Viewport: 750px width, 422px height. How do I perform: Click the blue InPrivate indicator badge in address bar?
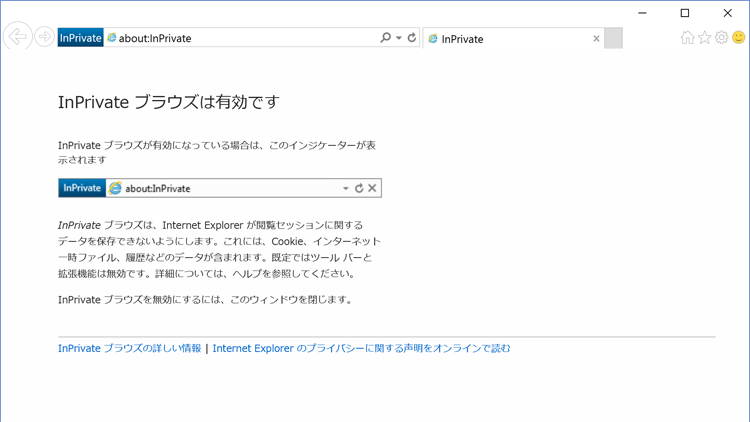[x=80, y=38]
